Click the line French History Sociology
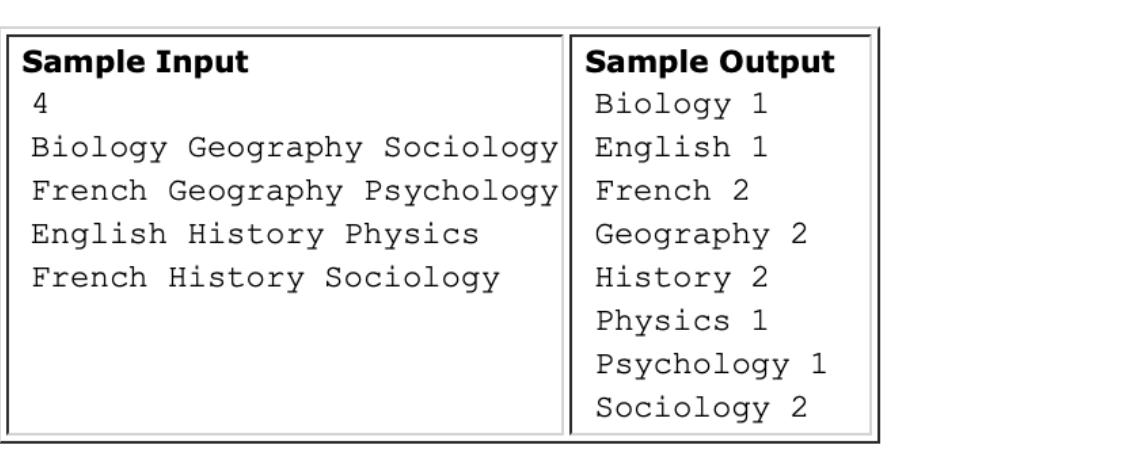Screen dimensions: 1133x452 (x=265, y=279)
